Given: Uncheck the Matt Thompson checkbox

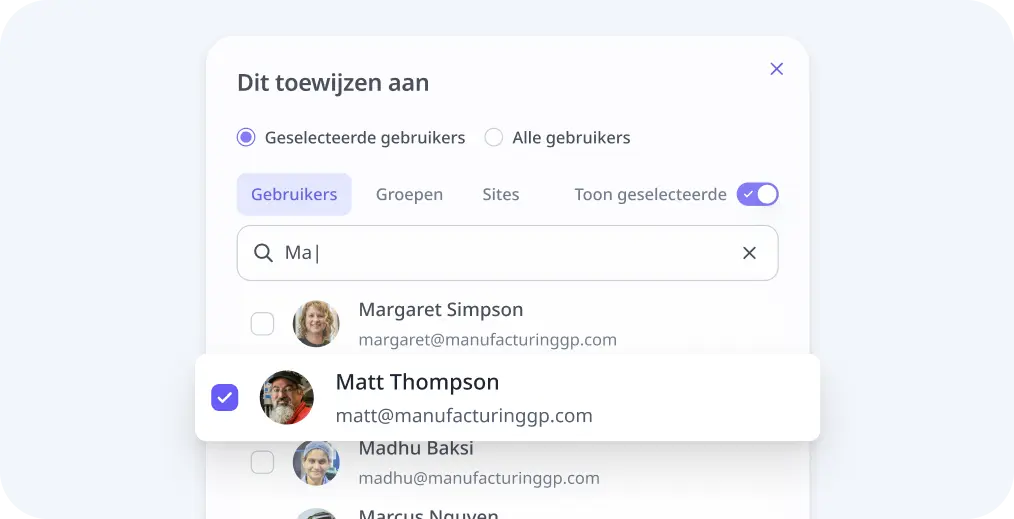Looking at the screenshot, I should point(225,397).
